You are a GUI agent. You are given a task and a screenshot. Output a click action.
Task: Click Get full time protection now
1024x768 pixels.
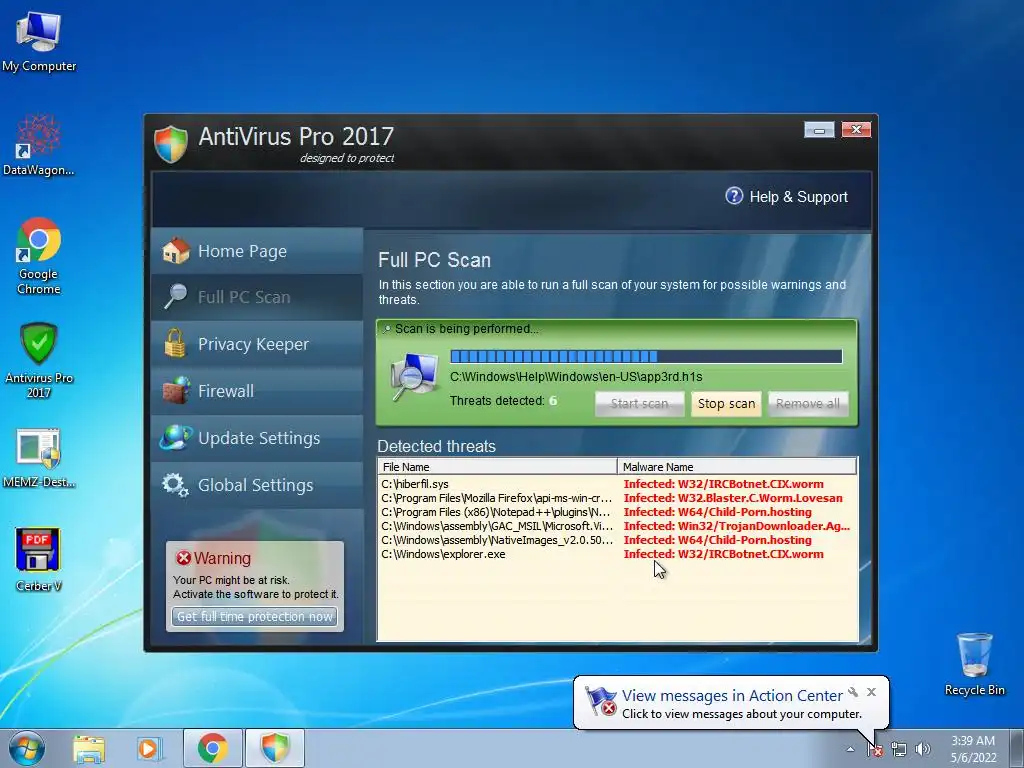pyautogui.click(x=255, y=616)
